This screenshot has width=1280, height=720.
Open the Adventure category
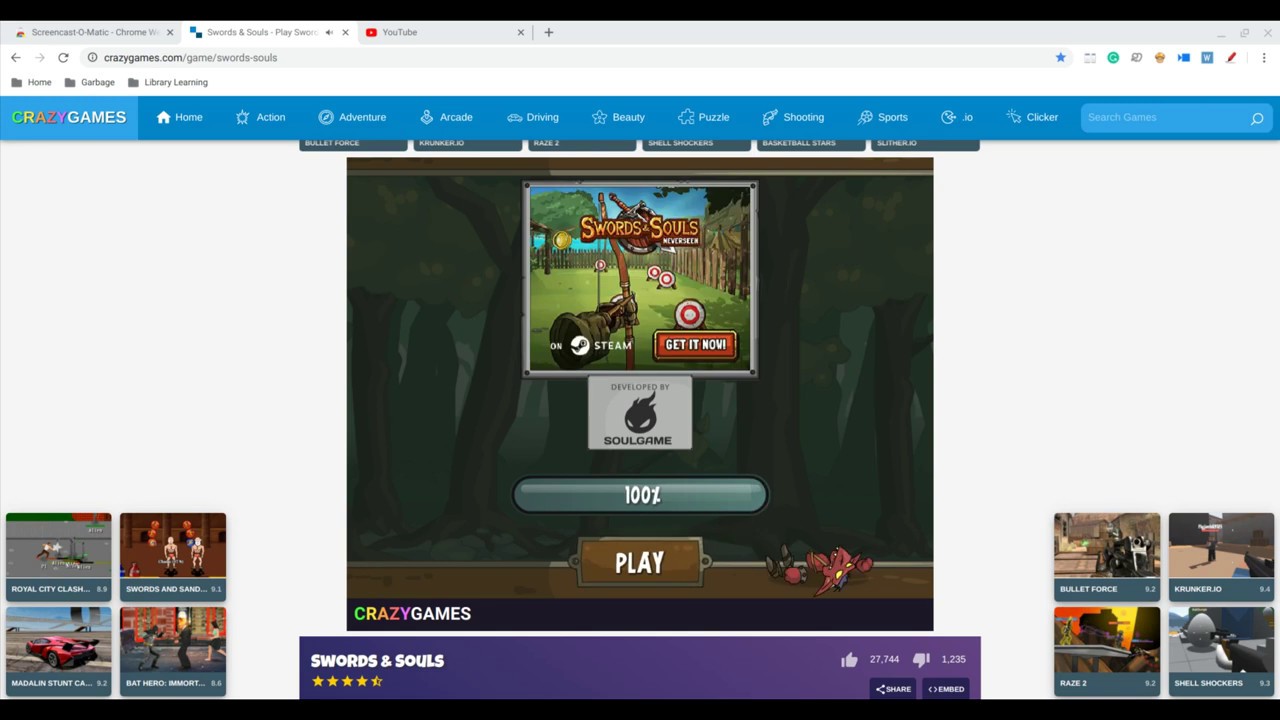coord(352,117)
